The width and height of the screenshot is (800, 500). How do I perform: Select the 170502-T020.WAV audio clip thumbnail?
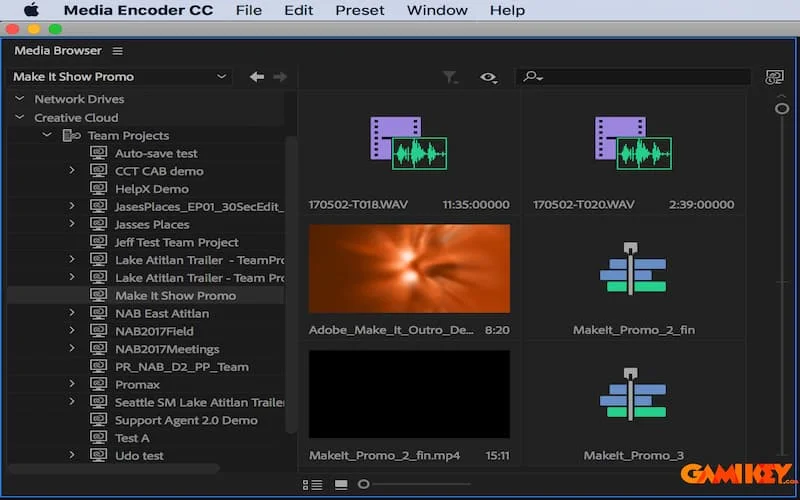633,143
